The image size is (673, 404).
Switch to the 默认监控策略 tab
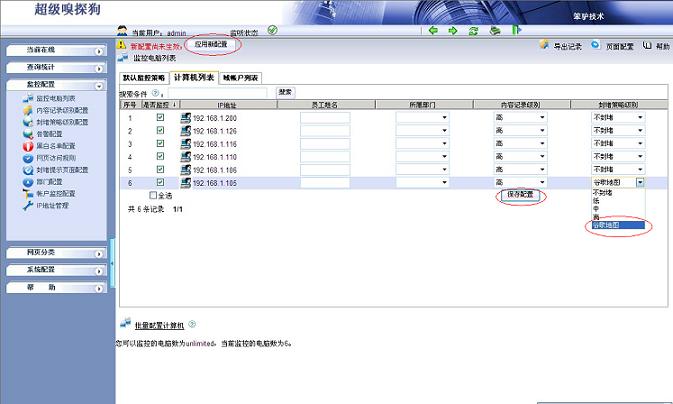click(x=144, y=77)
